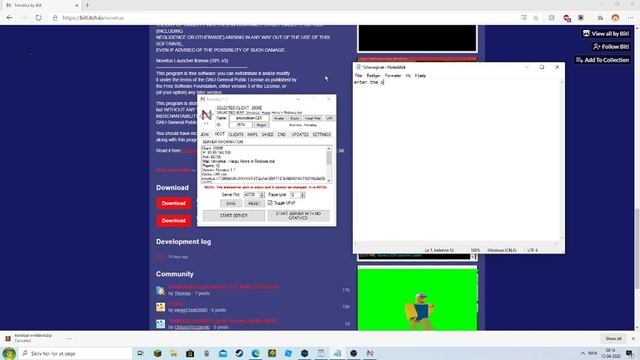Open Windows Start button
The image size is (640, 360).
tap(9, 353)
